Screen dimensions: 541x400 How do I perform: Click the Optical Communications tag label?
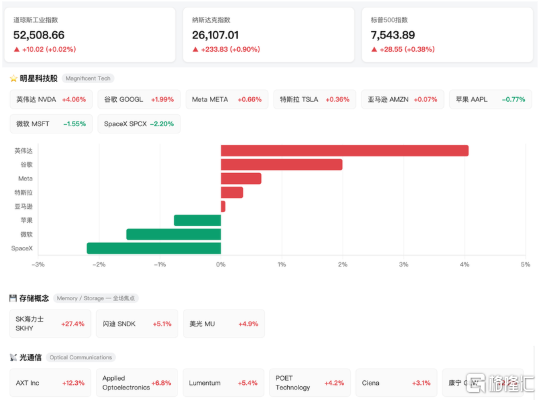pyautogui.click(x=81, y=357)
